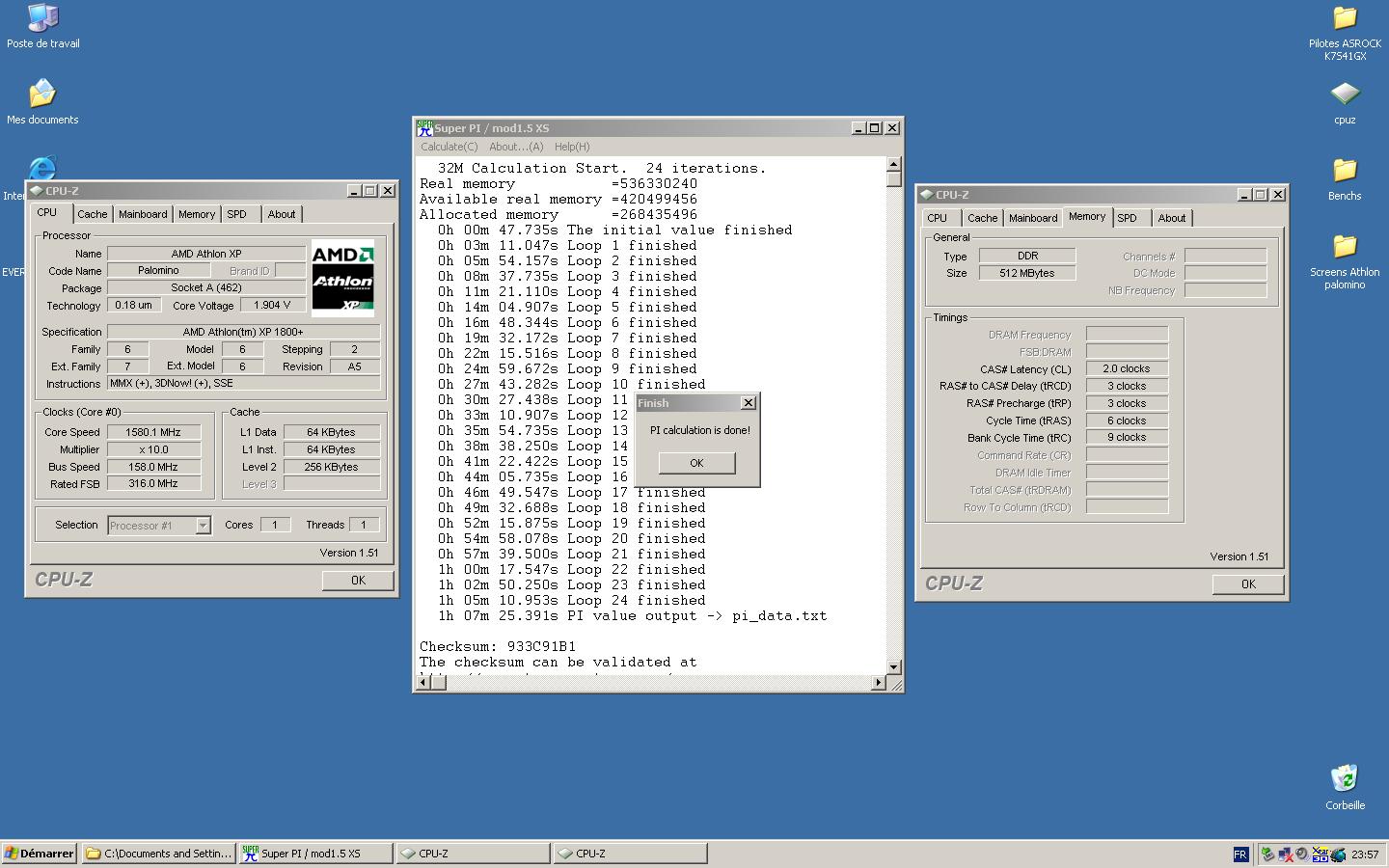Image resolution: width=1389 pixels, height=868 pixels.
Task: Click the FR language indicator
Action: point(1240,854)
